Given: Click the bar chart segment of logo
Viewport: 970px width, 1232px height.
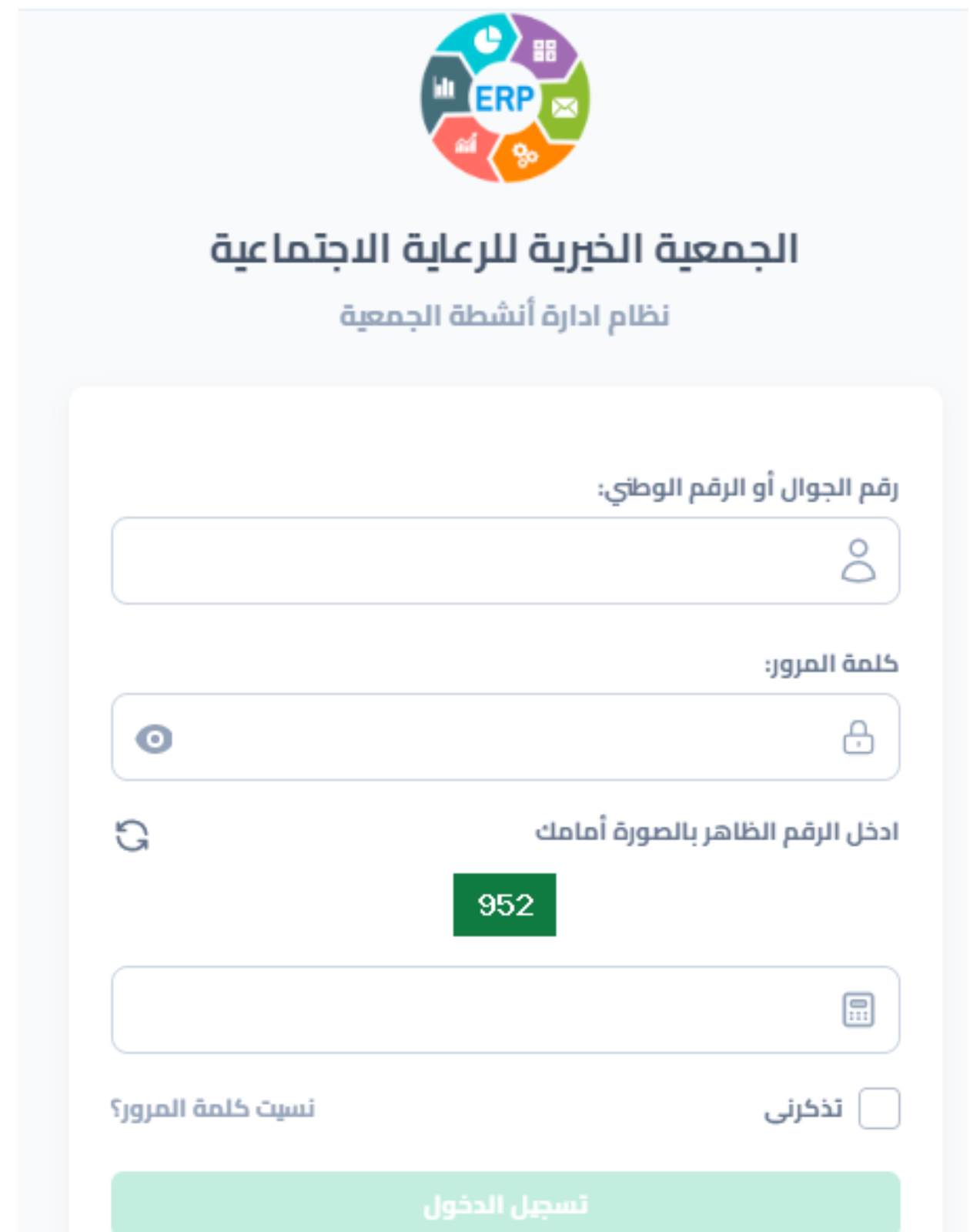Looking at the screenshot, I should (445, 91).
